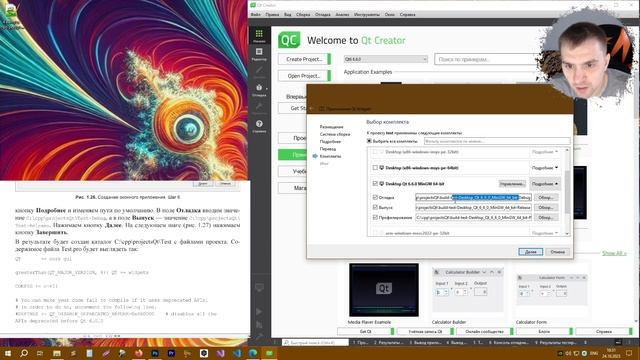
Task: Click the target selector monitor icon in sidebar
Action: click(x=259, y=288)
